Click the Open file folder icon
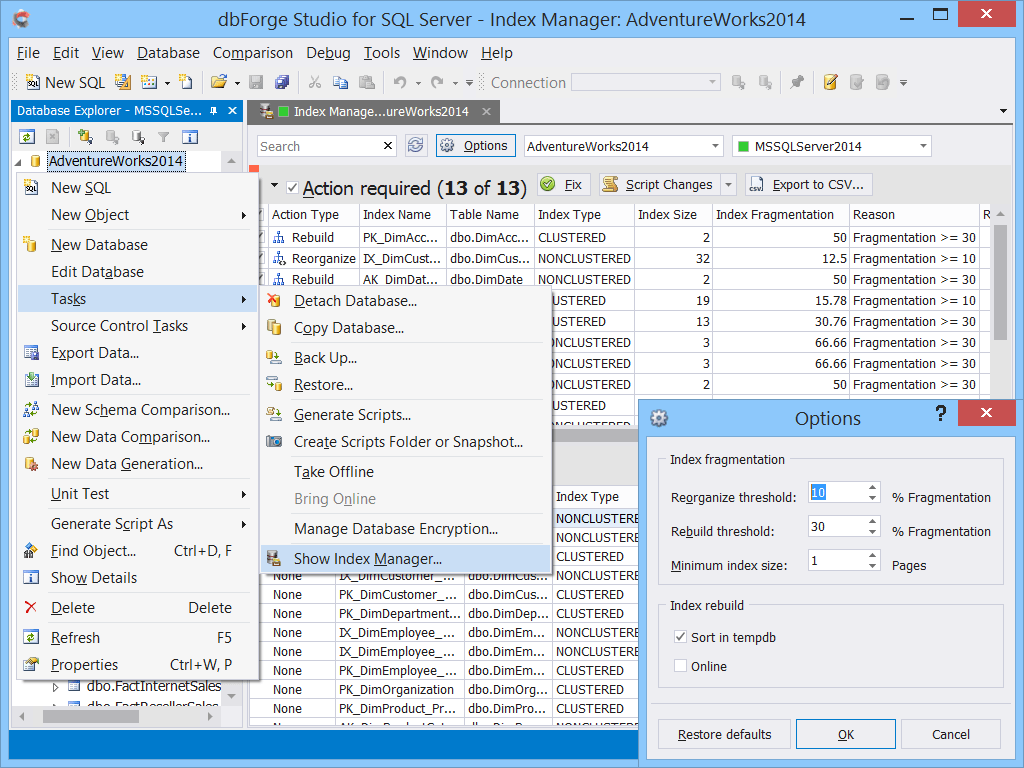Screen dimensions: 1024x768 [x=219, y=82]
